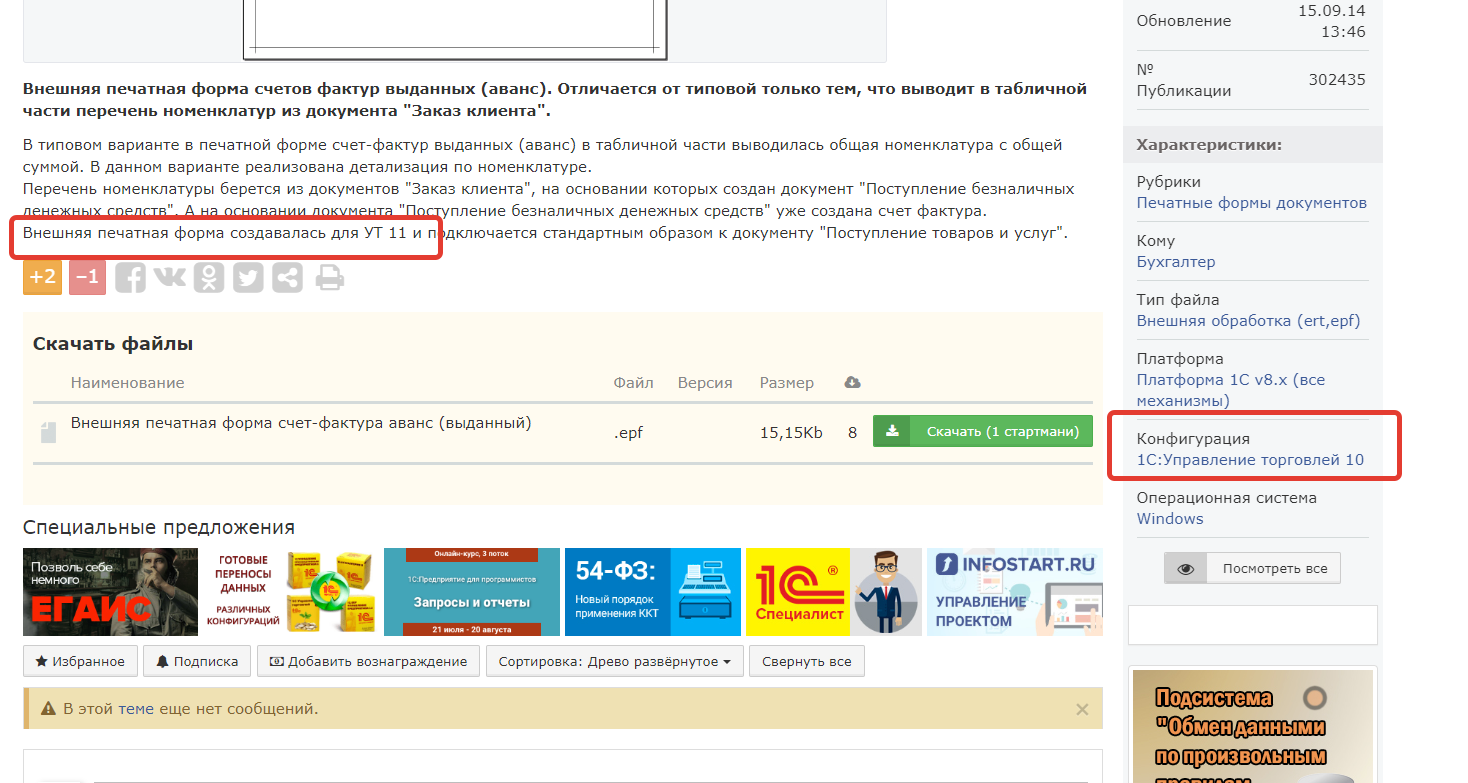1468x783 pixels.
Task: Click Добавить вознаграждение button
Action: coord(369,661)
